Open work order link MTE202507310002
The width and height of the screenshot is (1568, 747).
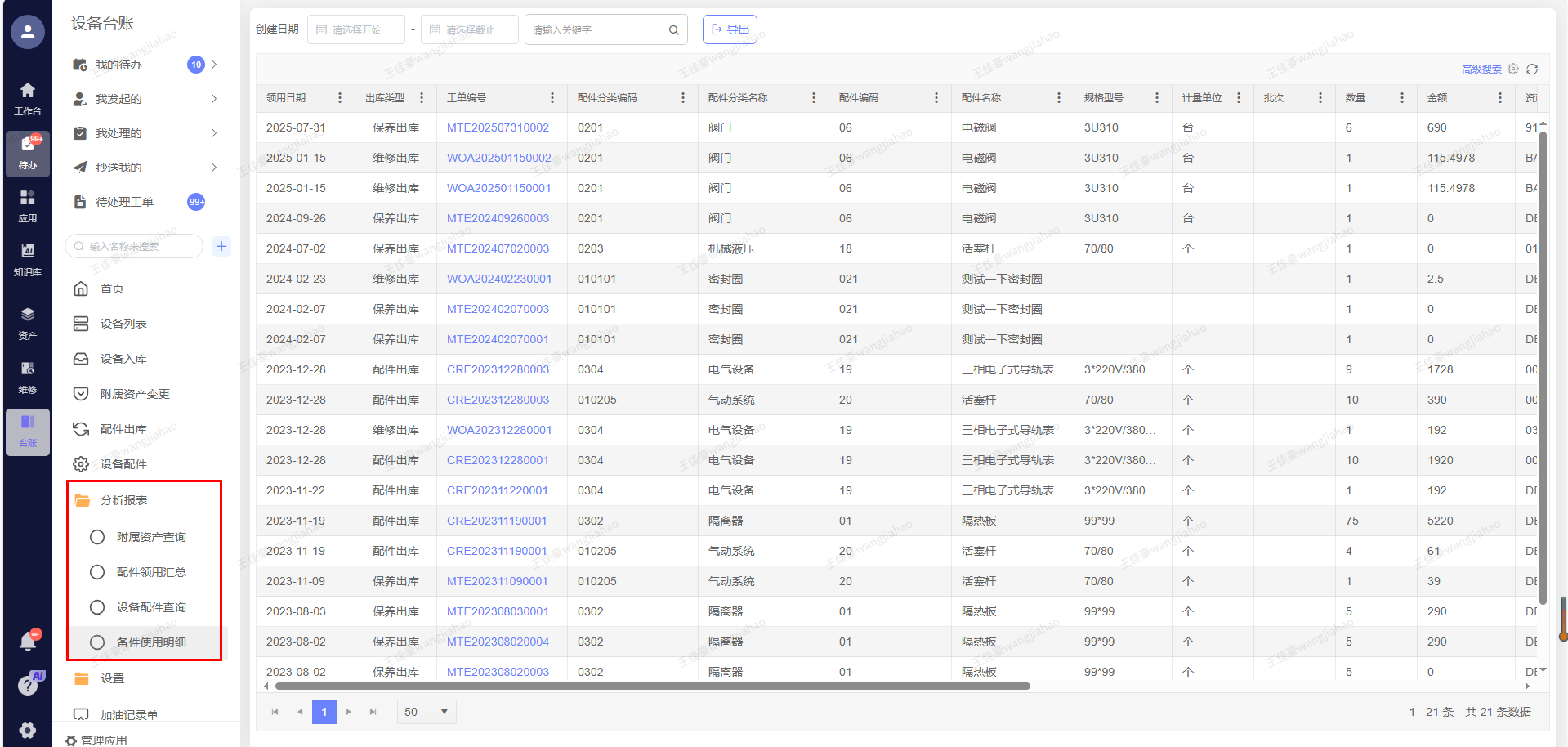498,127
